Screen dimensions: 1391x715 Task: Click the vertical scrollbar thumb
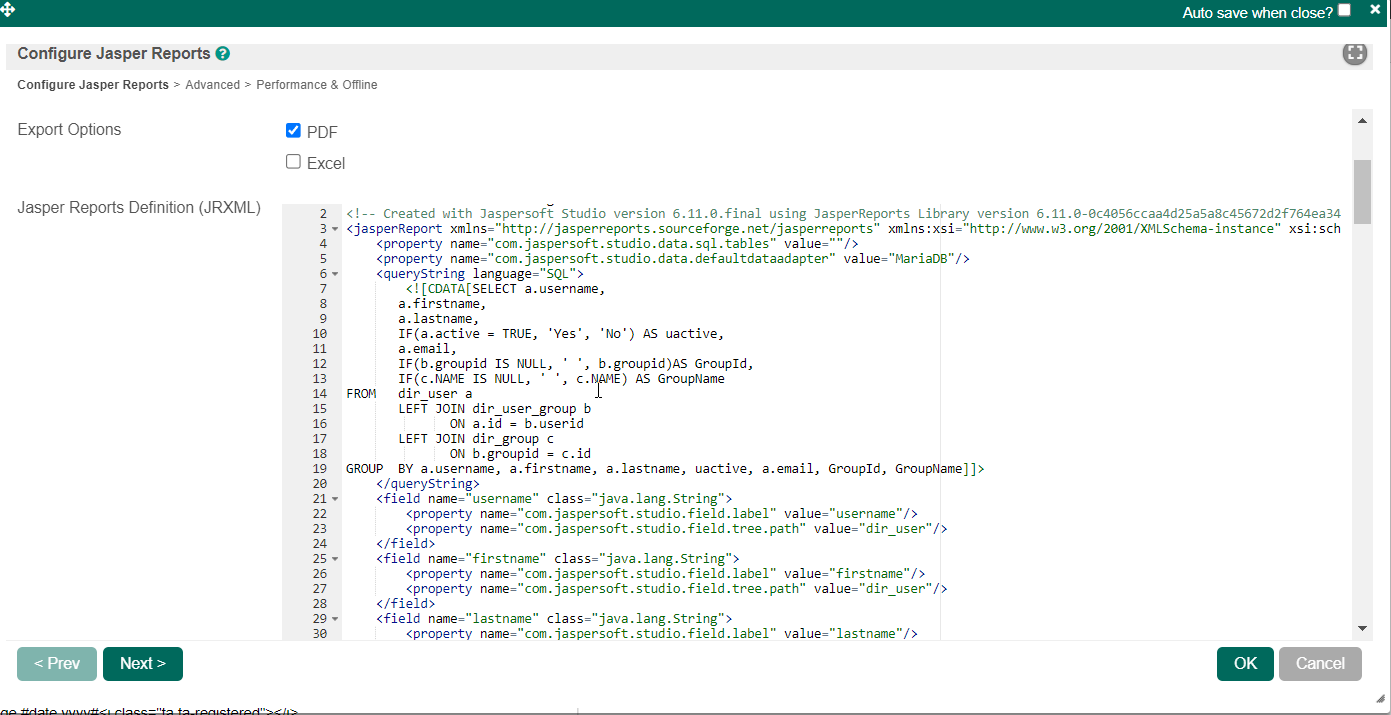[1362, 191]
